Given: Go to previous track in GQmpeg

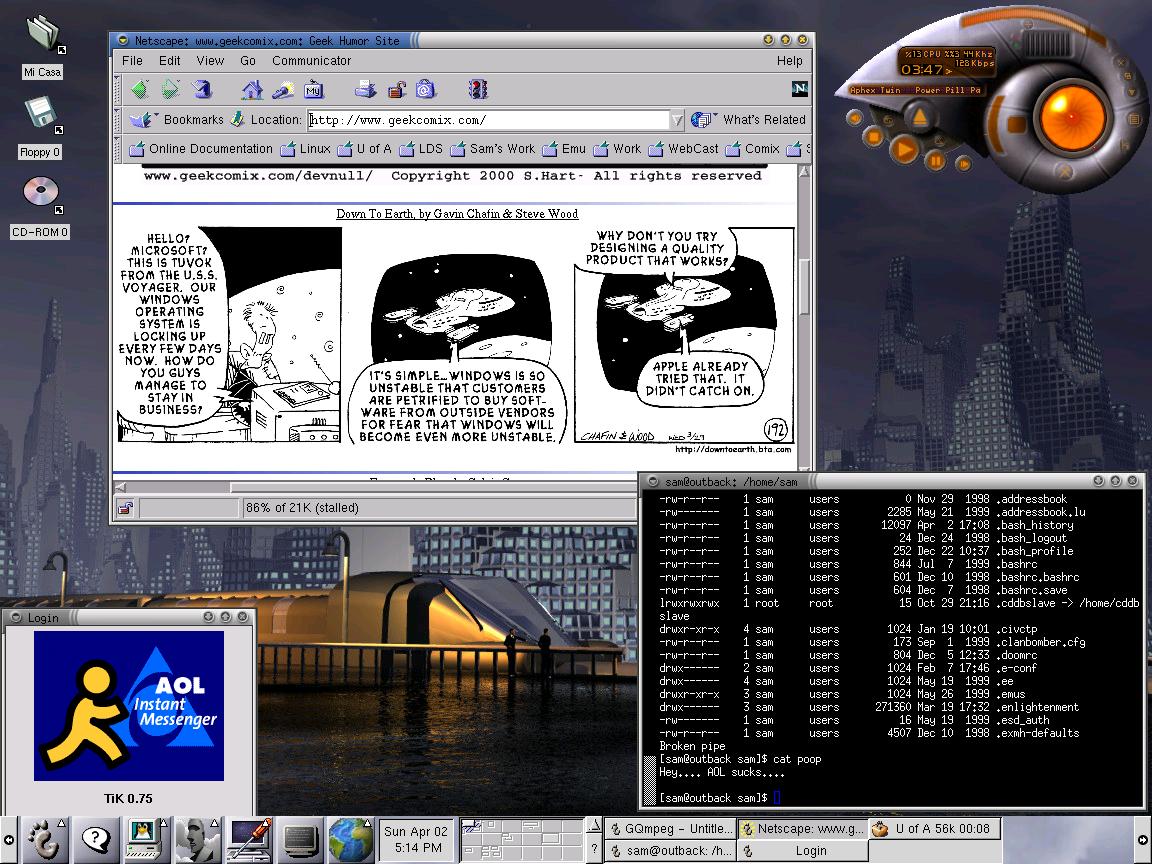Looking at the screenshot, I should click(854, 118).
